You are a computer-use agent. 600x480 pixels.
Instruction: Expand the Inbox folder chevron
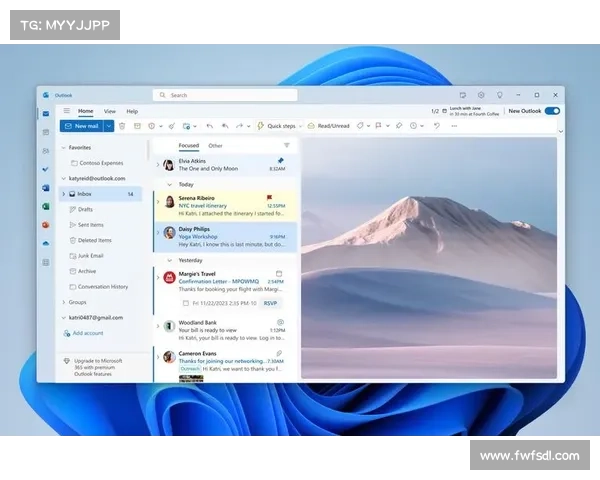pos(64,194)
